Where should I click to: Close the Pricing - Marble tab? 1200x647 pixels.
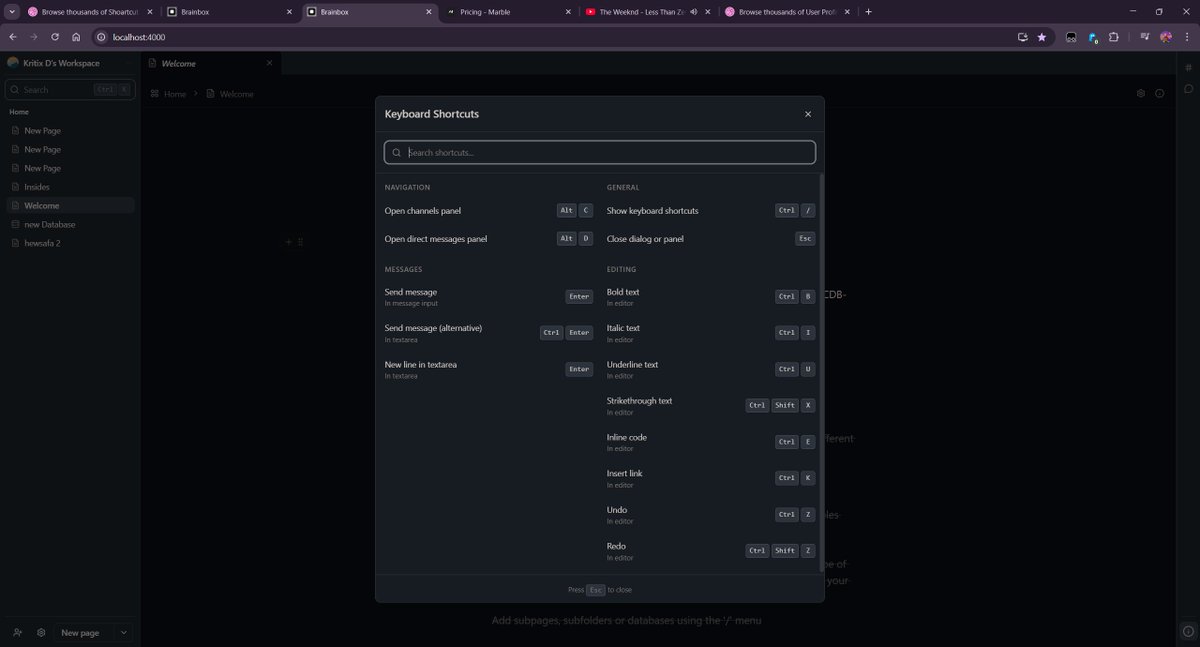tap(569, 12)
